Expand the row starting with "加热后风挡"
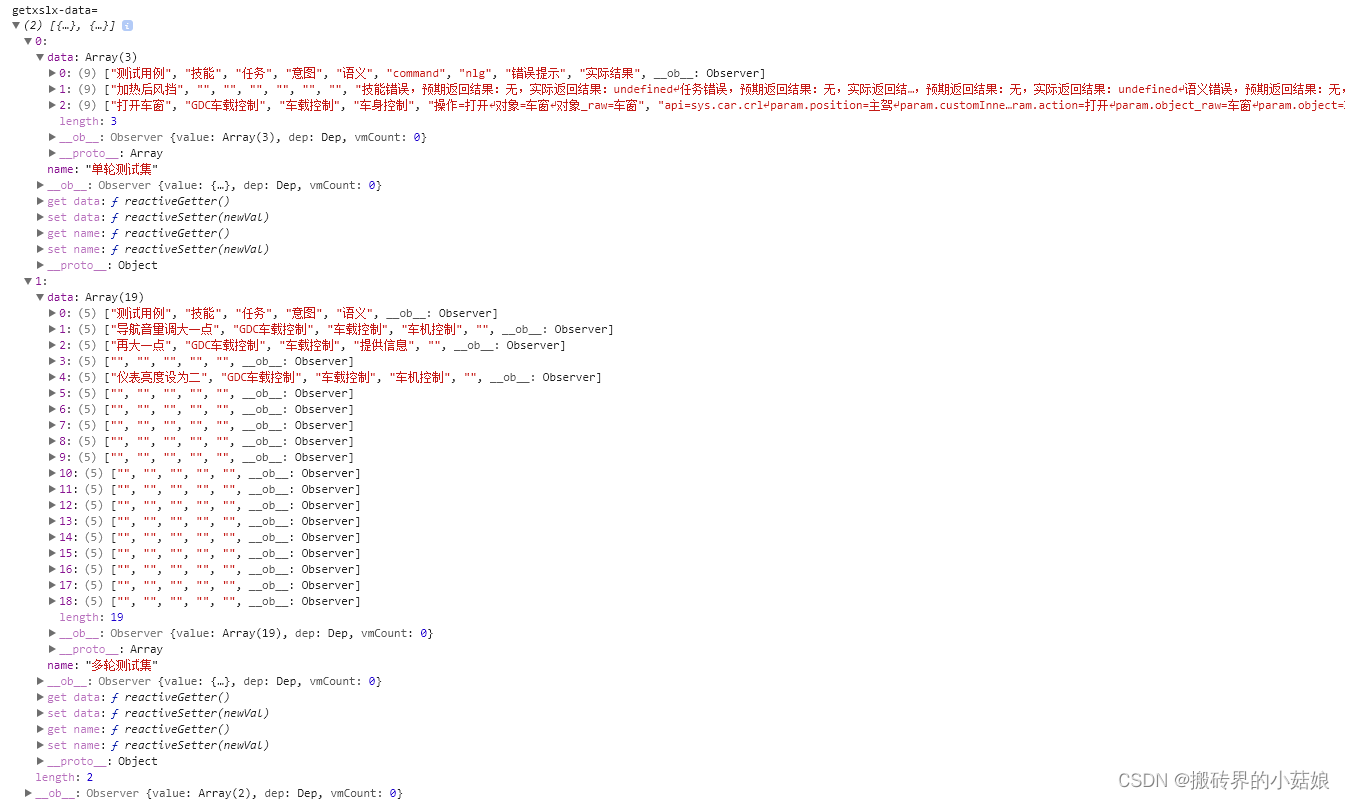The image size is (1345, 799). click(52, 89)
